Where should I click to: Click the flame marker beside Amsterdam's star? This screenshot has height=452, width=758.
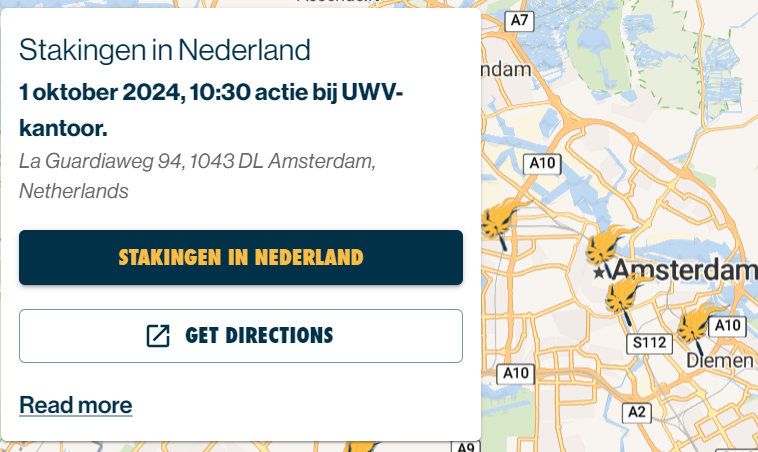point(606,249)
